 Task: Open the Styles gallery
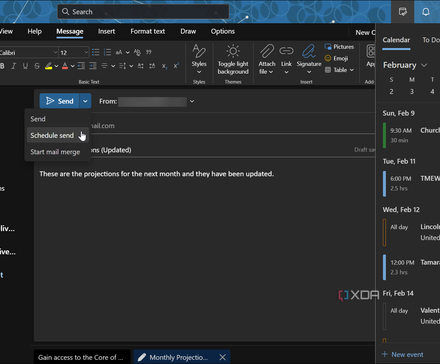pos(199,59)
